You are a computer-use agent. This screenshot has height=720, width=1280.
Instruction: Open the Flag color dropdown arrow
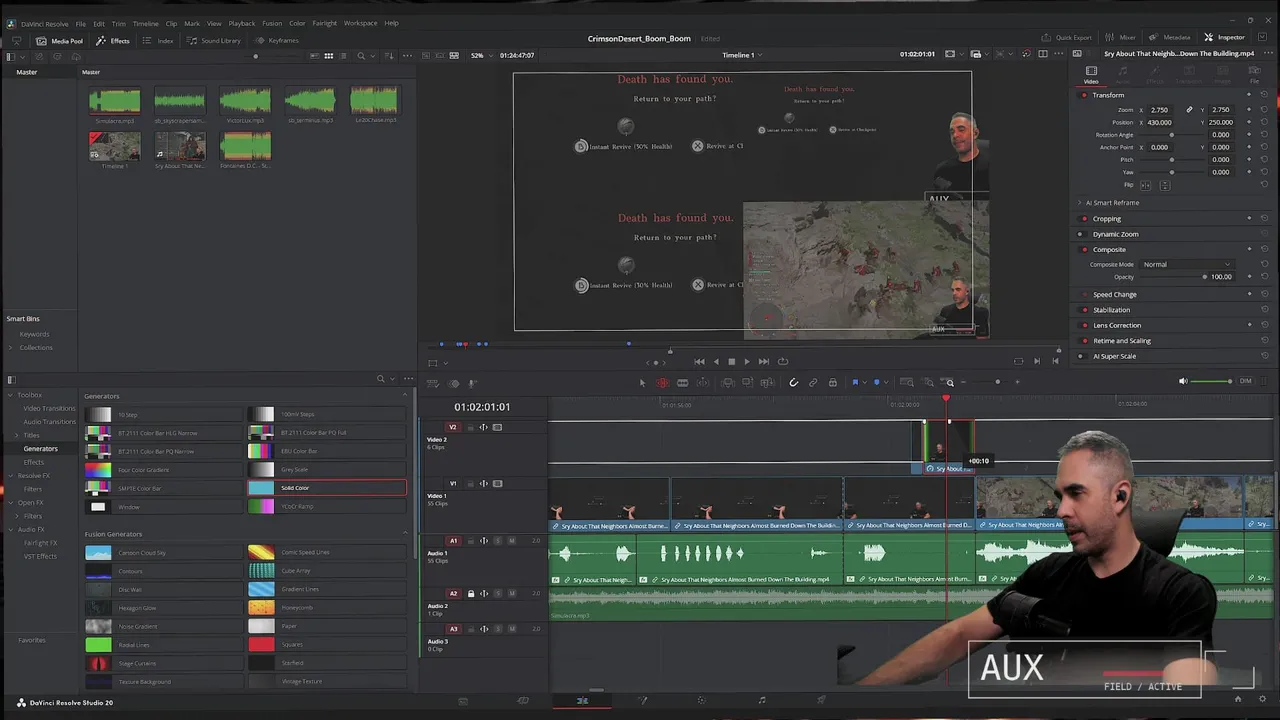(x=864, y=382)
